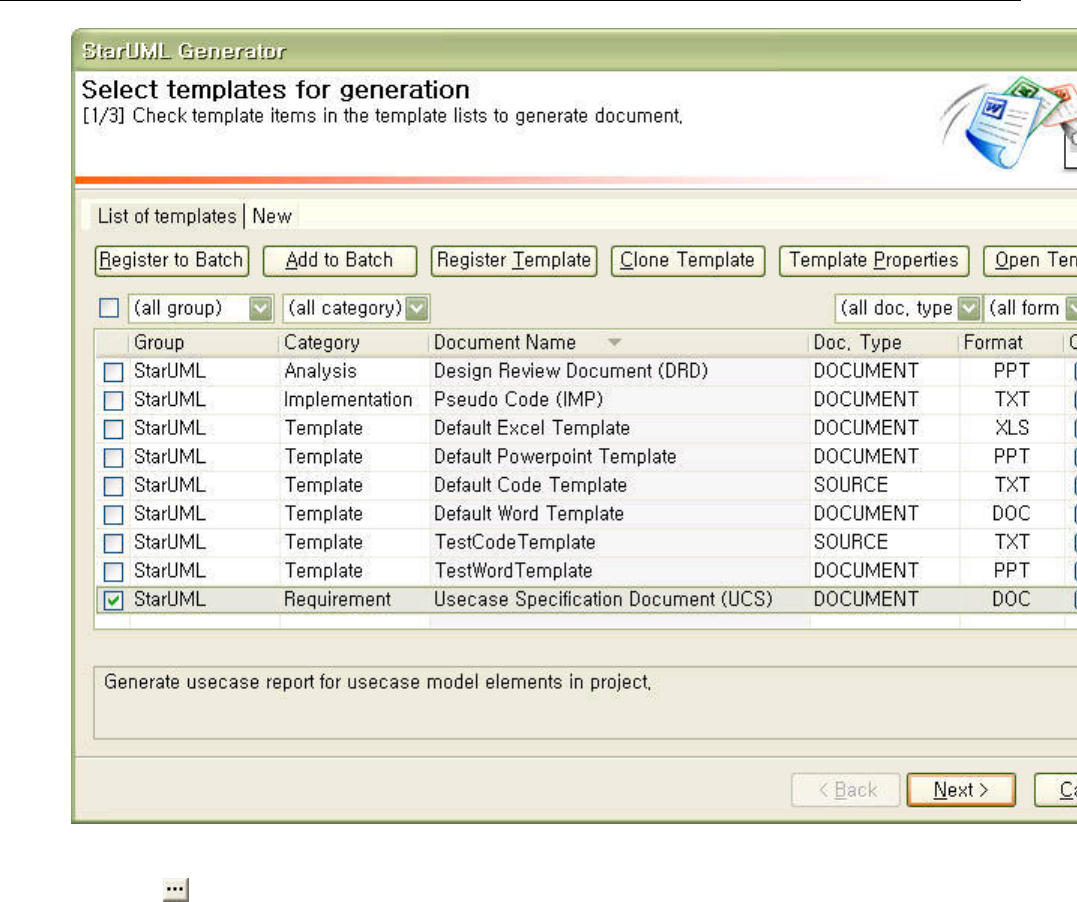
Task: Click SOURCE in the Default Code Template row
Action: pos(851,485)
